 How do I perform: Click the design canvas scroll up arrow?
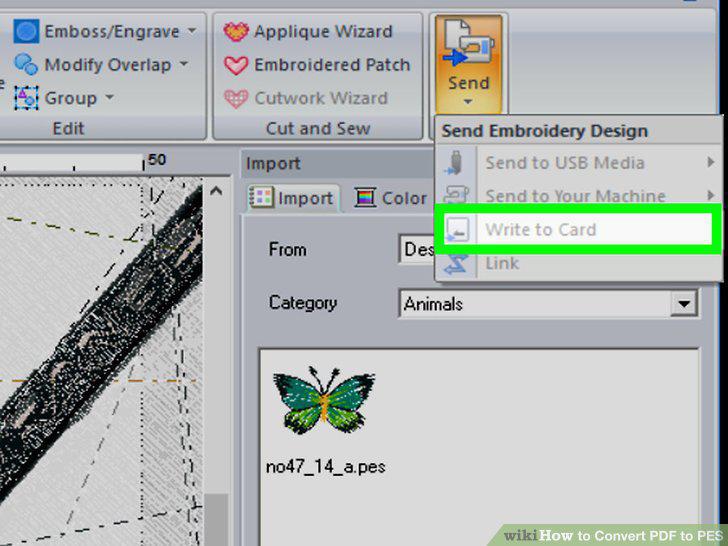pyautogui.click(x=215, y=191)
